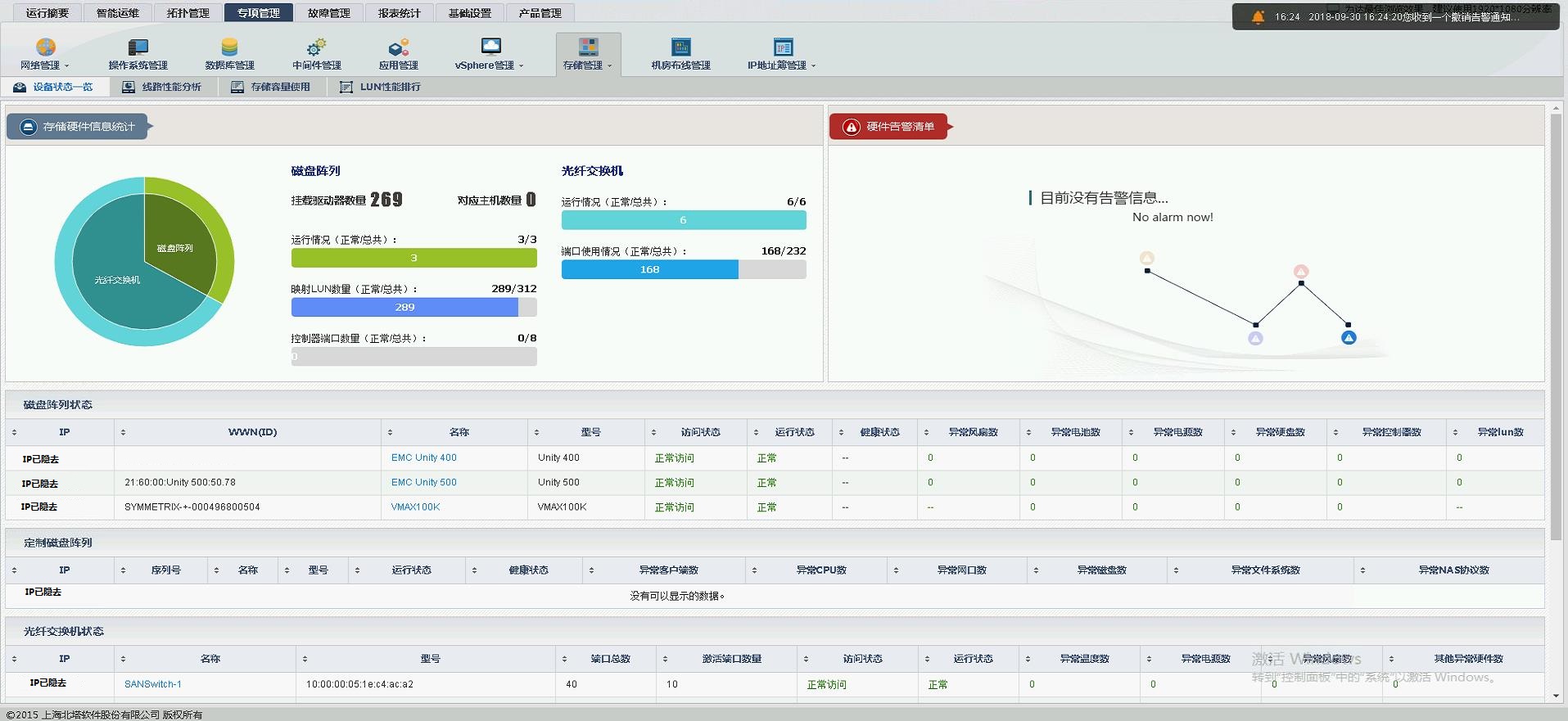1568x721 pixels.
Task: Select the 中间件管理 gears icon
Action: (316, 47)
